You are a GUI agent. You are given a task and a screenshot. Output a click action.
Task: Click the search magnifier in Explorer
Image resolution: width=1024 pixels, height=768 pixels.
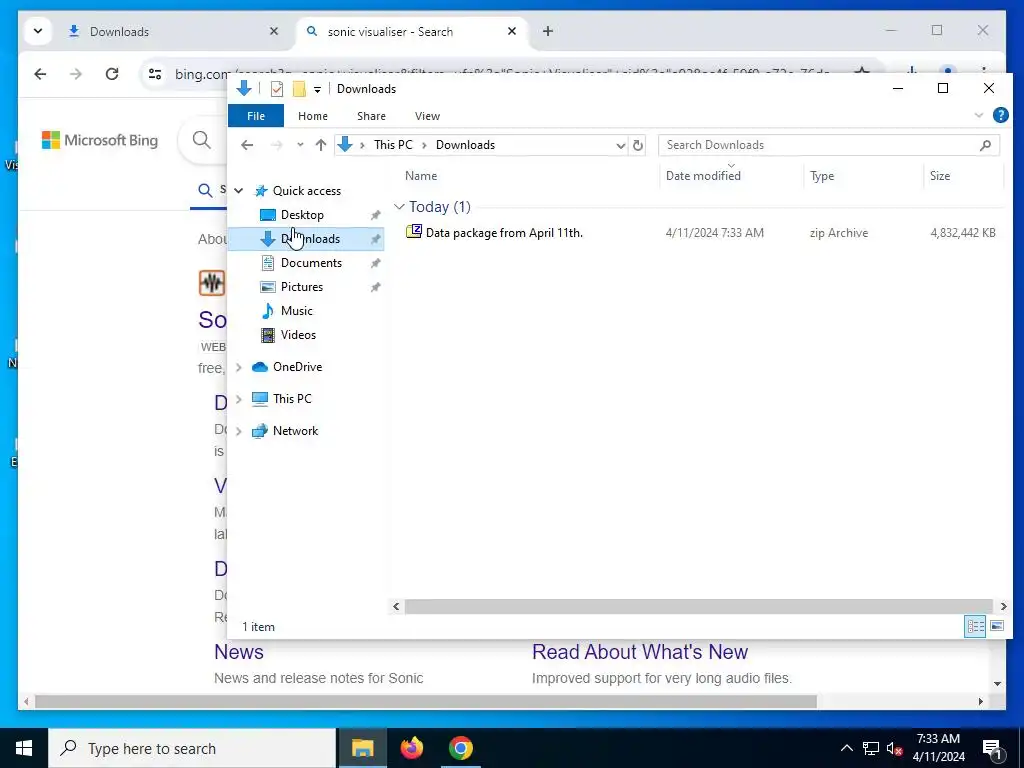pyautogui.click(x=985, y=145)
